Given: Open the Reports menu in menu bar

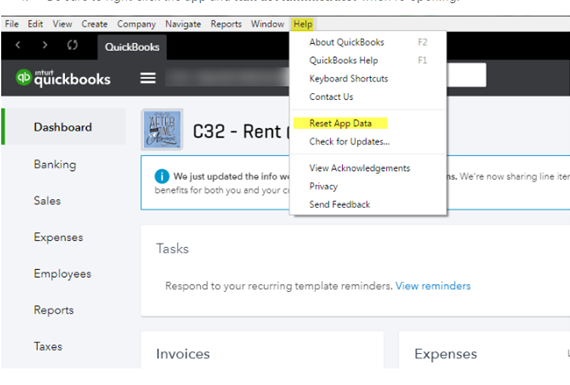Looking at the screenshot, I should (226, 24).
